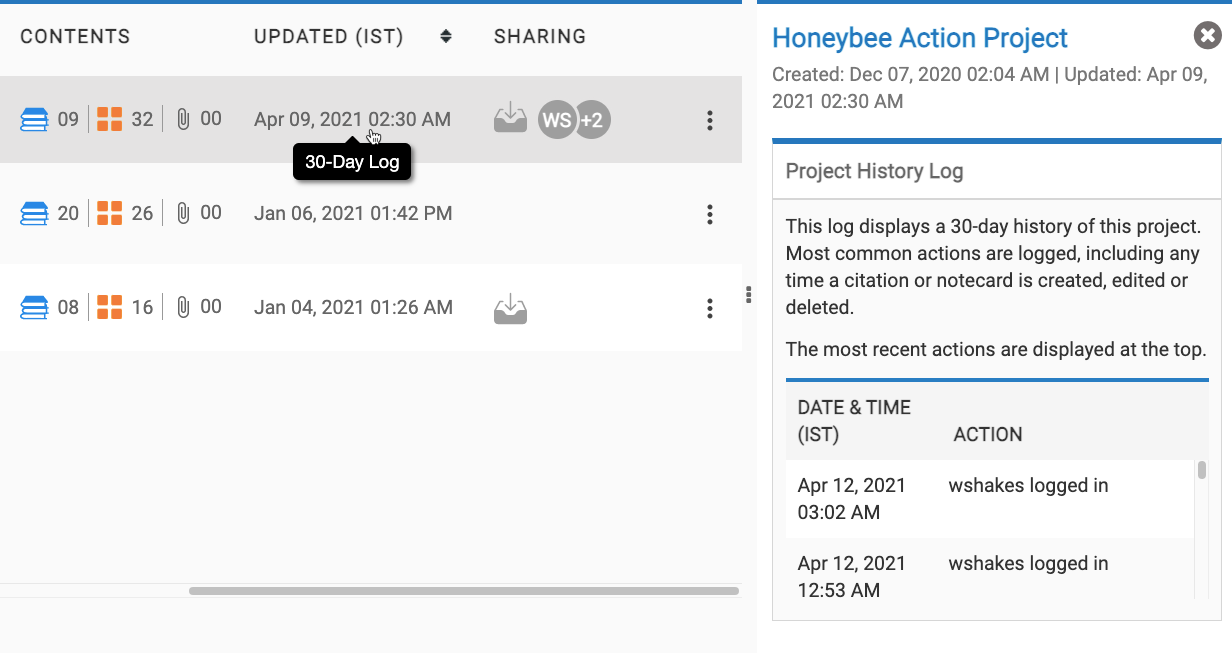Open the first row's three-dot options menu
The image size is (1232, 653).
pyautogui.click(x=709, y=121)
